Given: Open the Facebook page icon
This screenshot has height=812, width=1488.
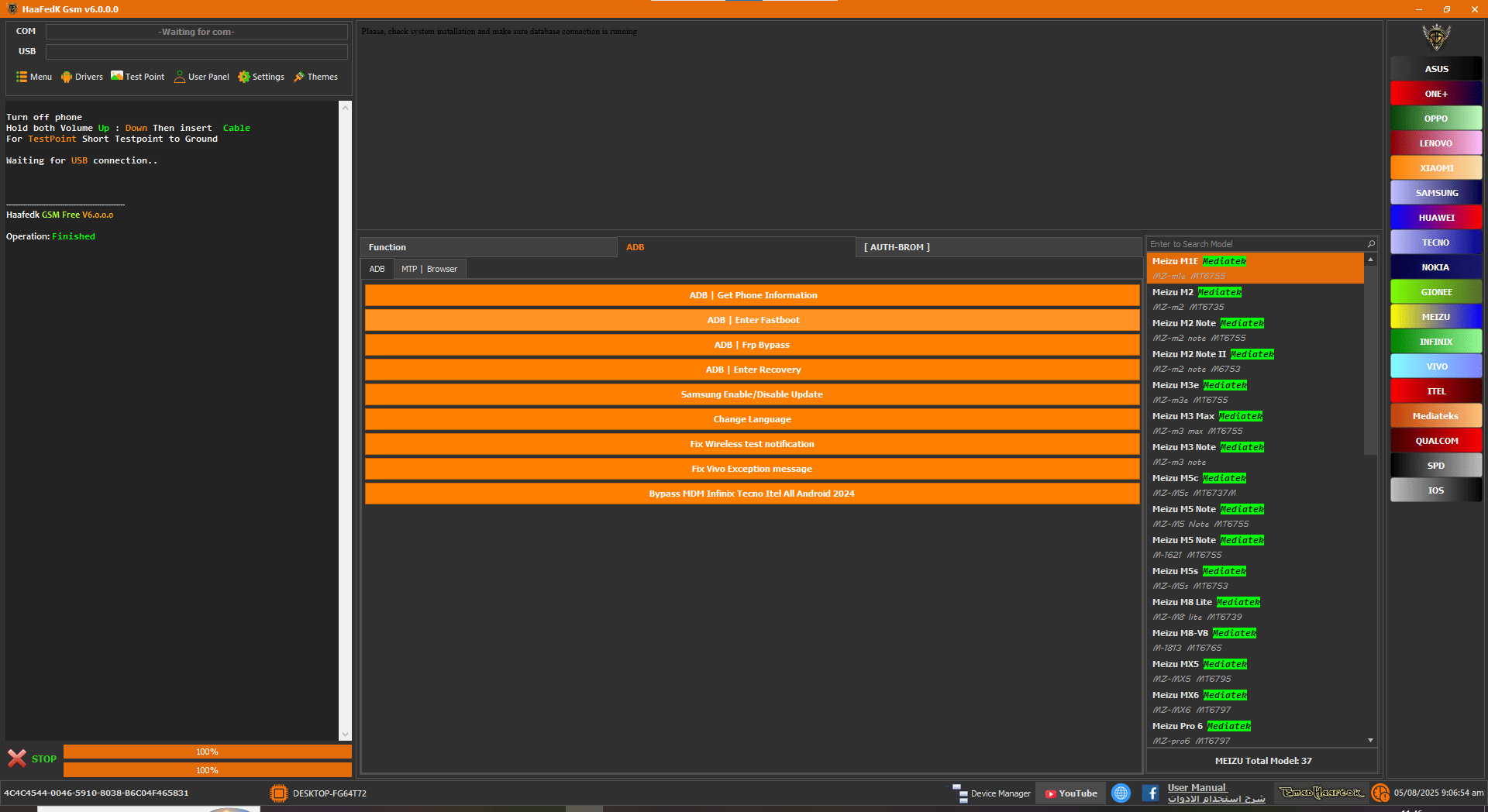Looking at the screenshot, I should click(x=1151, y=793).
